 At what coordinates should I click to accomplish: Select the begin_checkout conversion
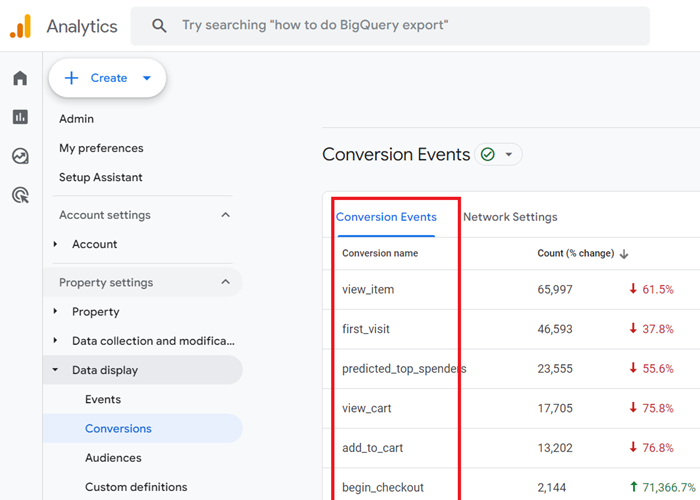tap(383, 487)
